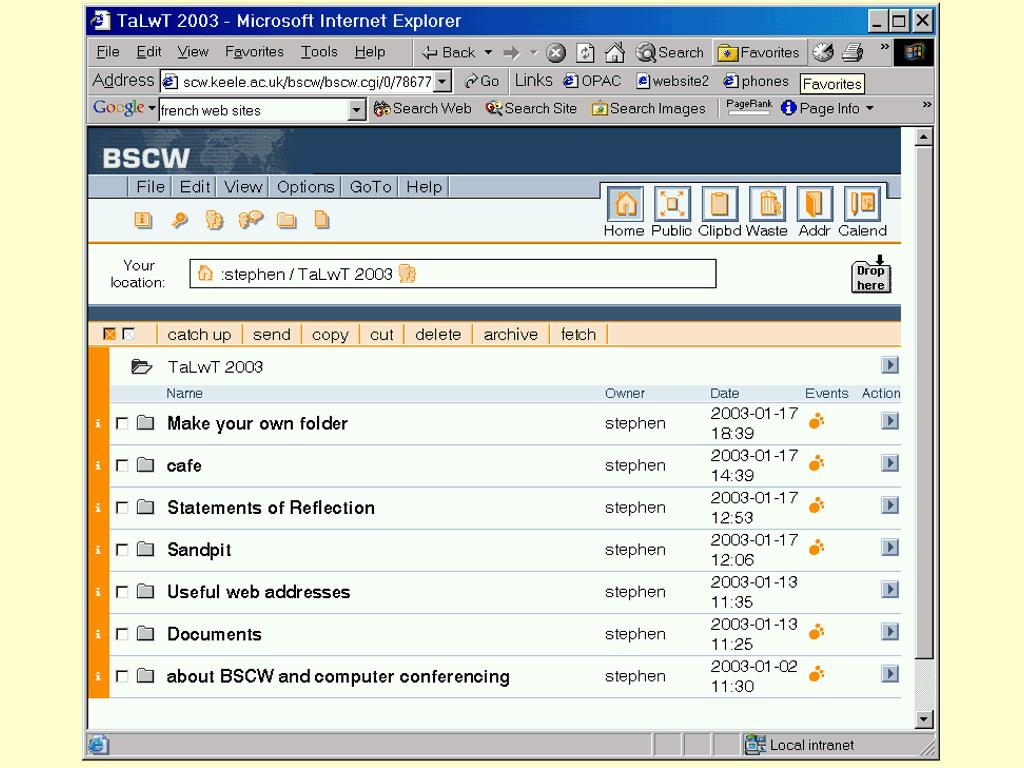Click the info icon in BSCW toolbar
Viewport: 1024px width, 768px height.
point(143,220)
